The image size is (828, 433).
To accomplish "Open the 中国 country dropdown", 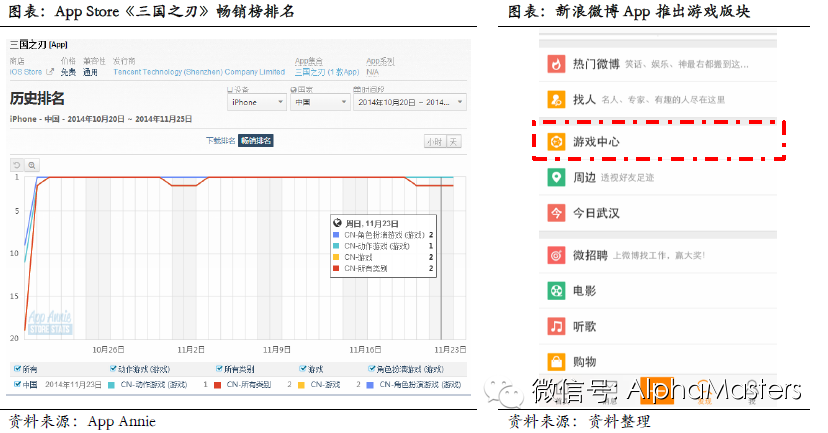I will (x=320, y=102).
